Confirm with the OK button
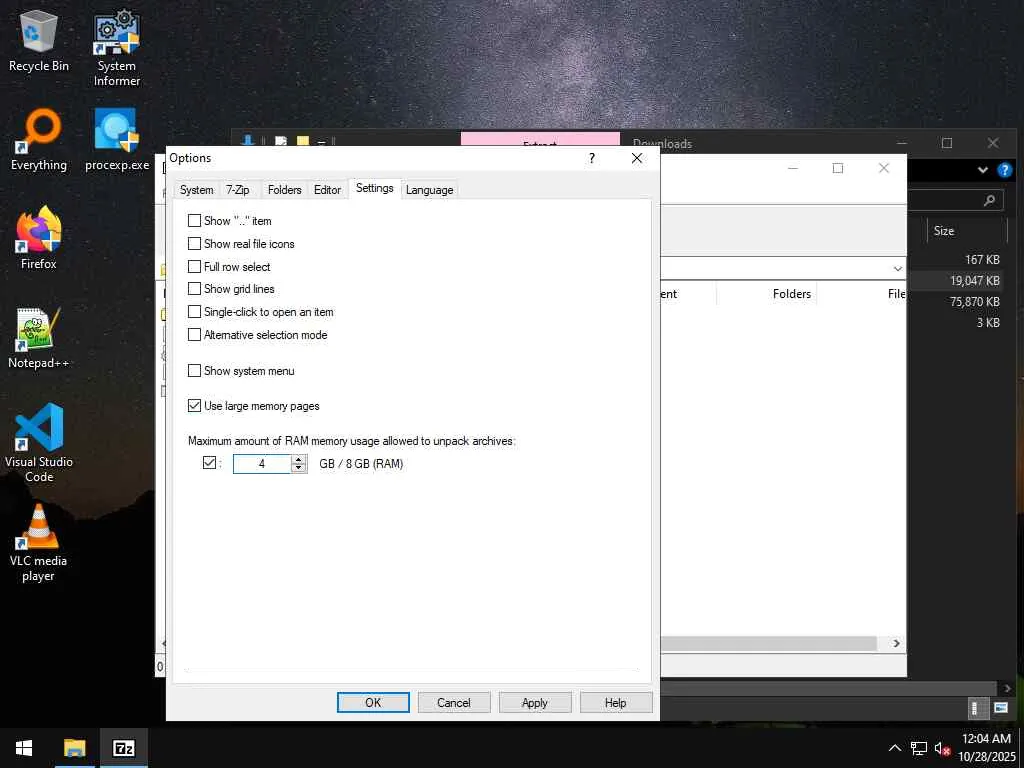1024x768 pixels. click(373, 703)
